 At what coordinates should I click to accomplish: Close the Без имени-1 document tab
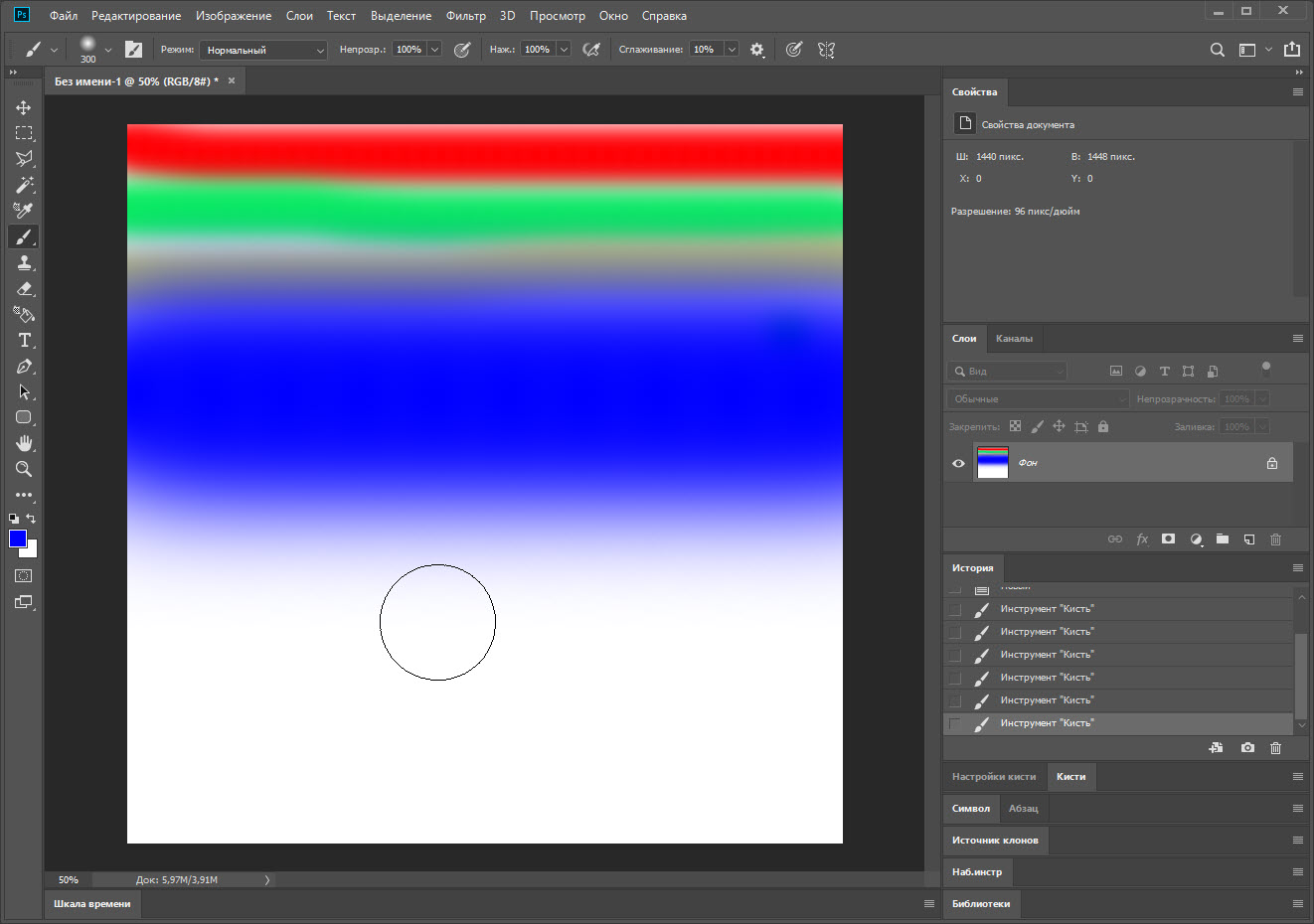pyautogui.click(x=232, y=81)
